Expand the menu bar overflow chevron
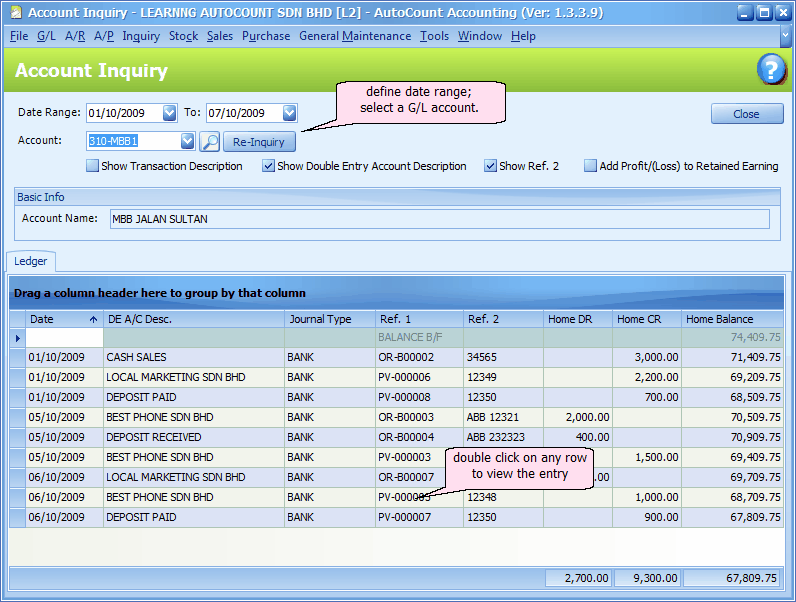 (x=785, y=36)
